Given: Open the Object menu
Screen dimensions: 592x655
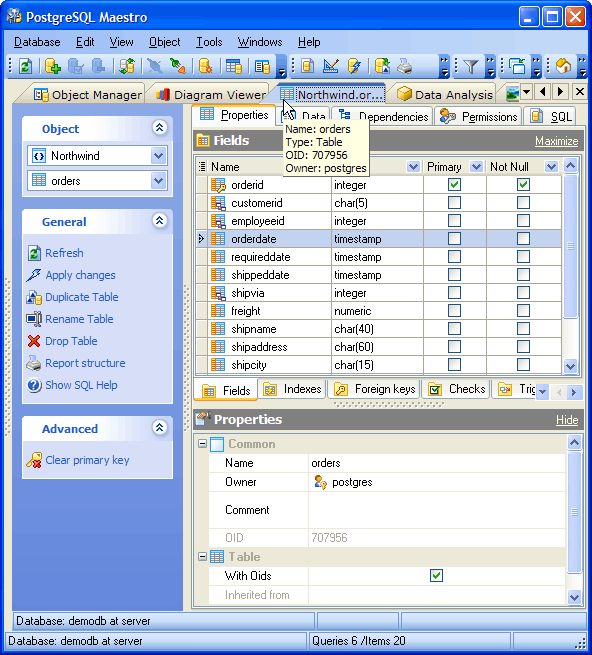Looking at the screenshot, I should point(165,42).
